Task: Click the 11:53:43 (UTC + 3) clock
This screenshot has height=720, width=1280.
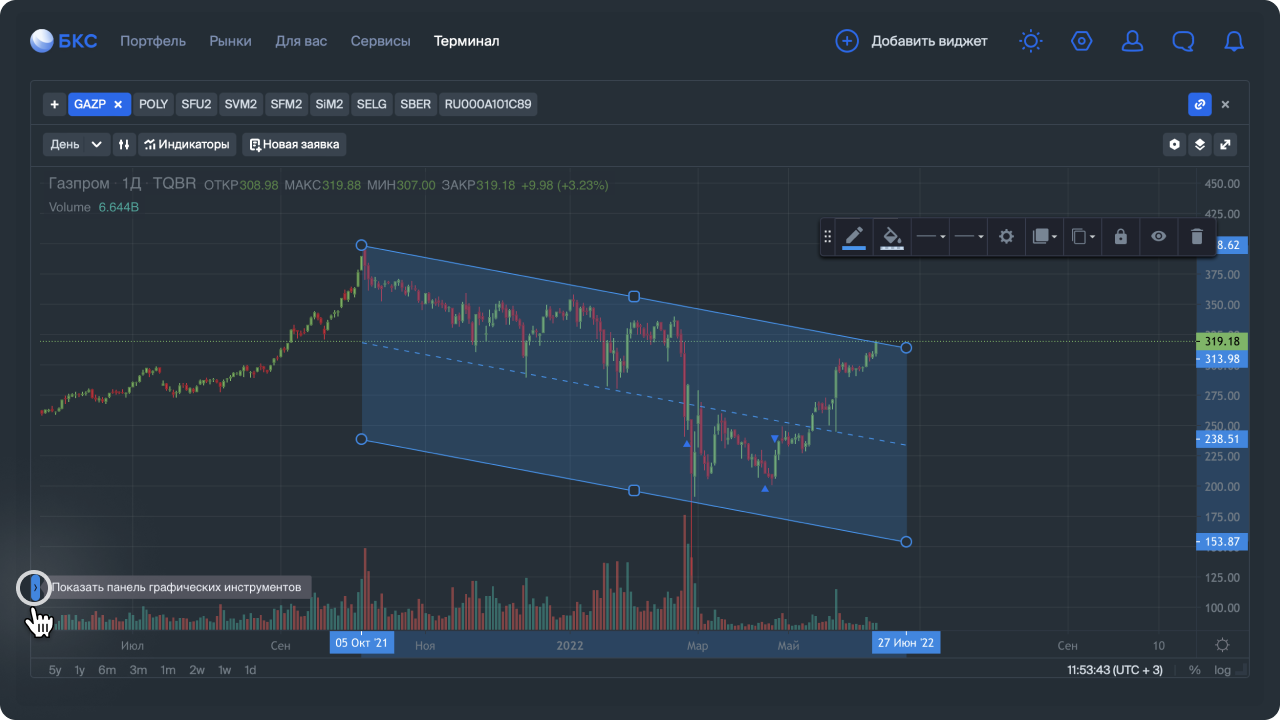Action: click(x=1115, y=670)
